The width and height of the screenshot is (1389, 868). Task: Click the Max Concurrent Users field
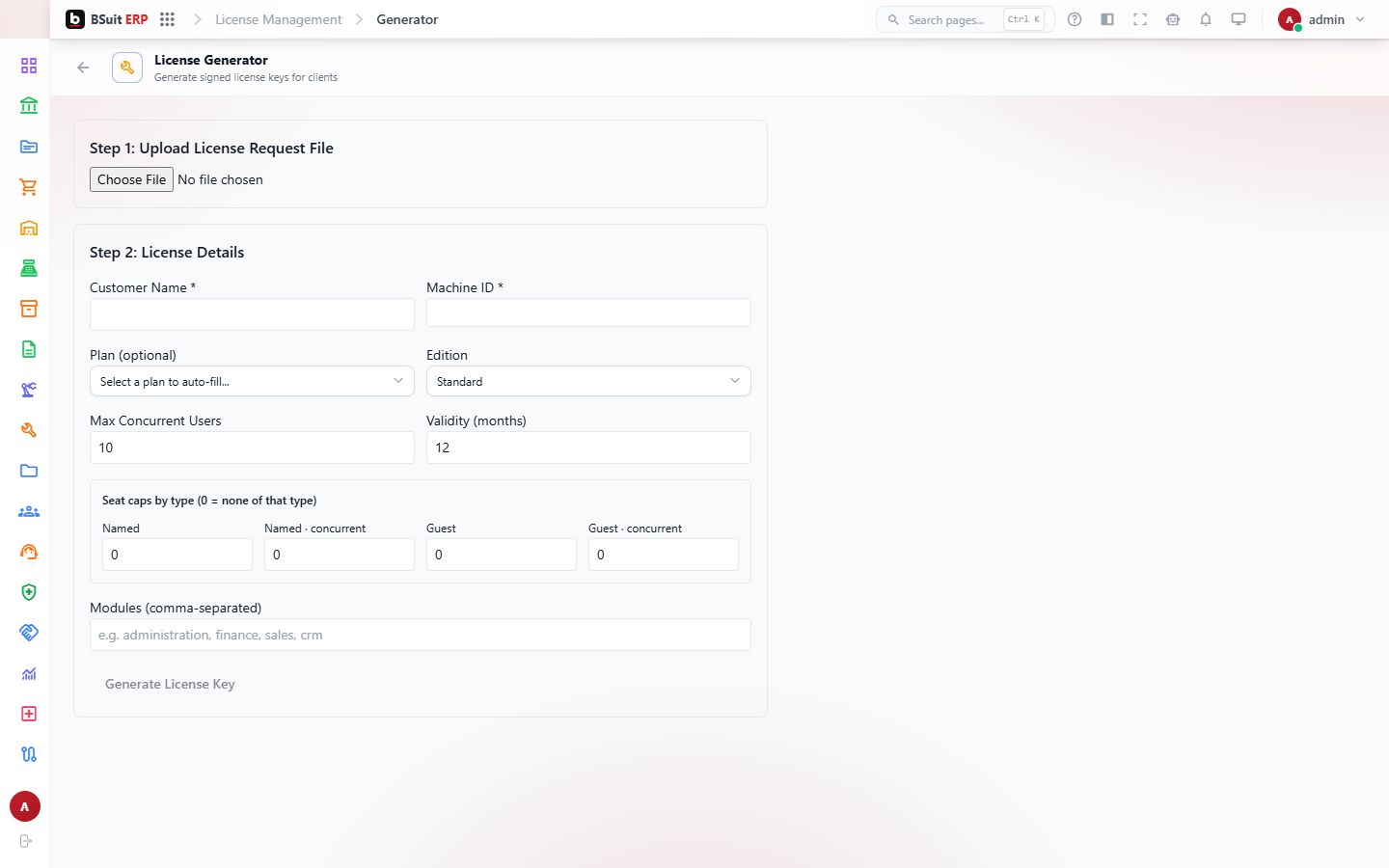(252, 448)
